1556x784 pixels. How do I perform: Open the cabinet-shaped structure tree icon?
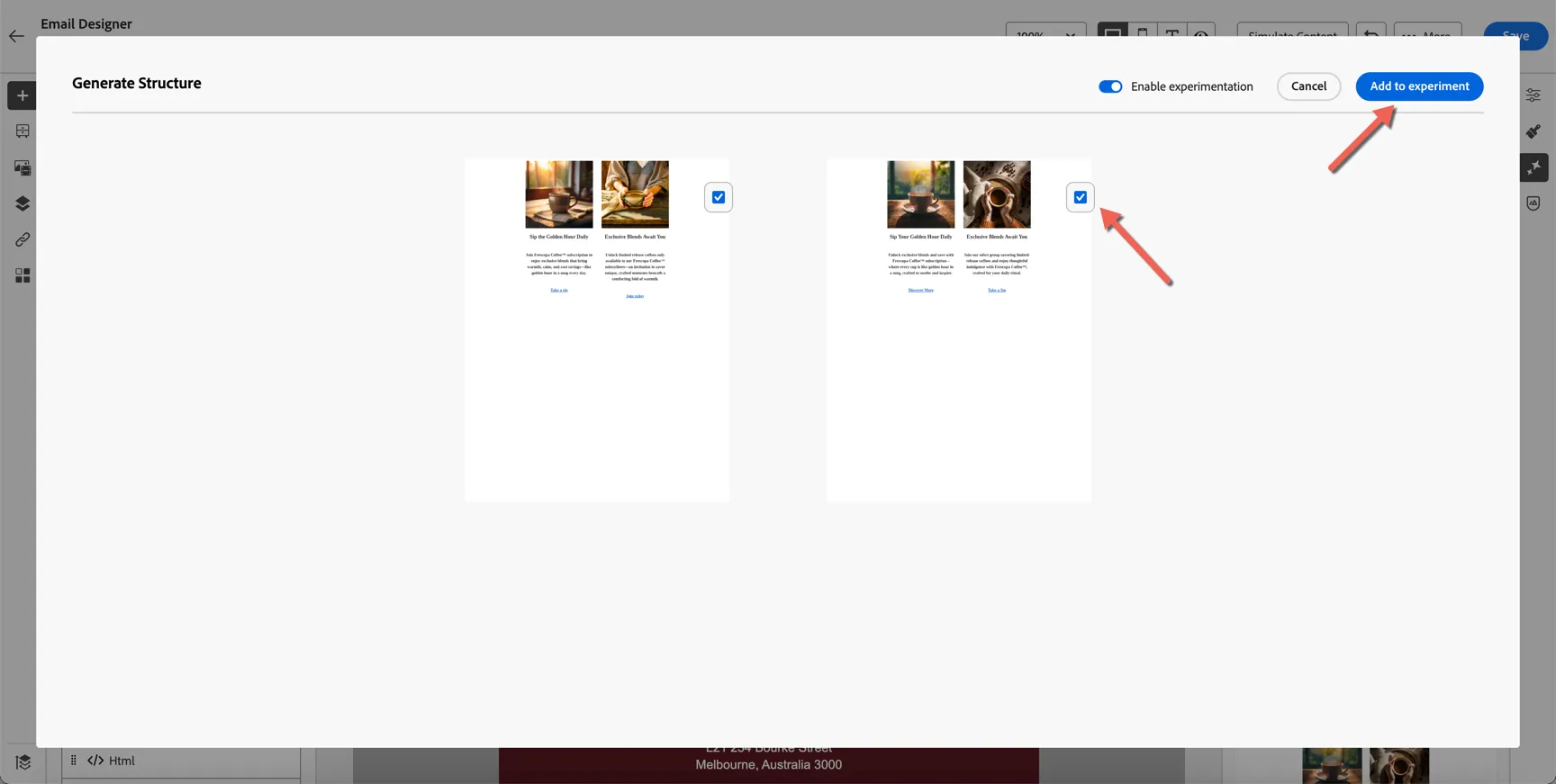click(x=23, y=131)
